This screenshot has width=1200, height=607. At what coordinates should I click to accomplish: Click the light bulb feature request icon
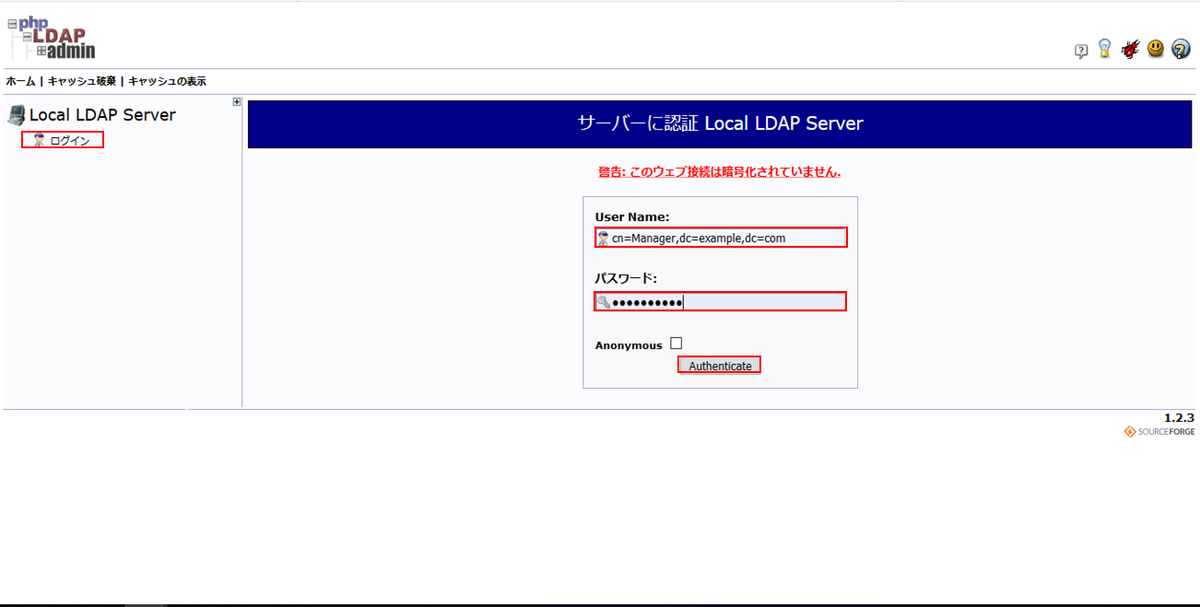point(1105,48)
